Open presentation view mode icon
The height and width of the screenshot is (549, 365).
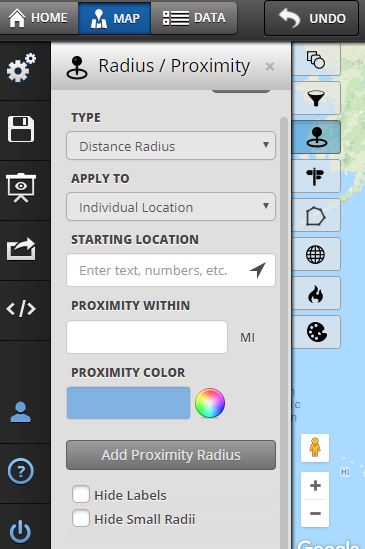(21, 188)
